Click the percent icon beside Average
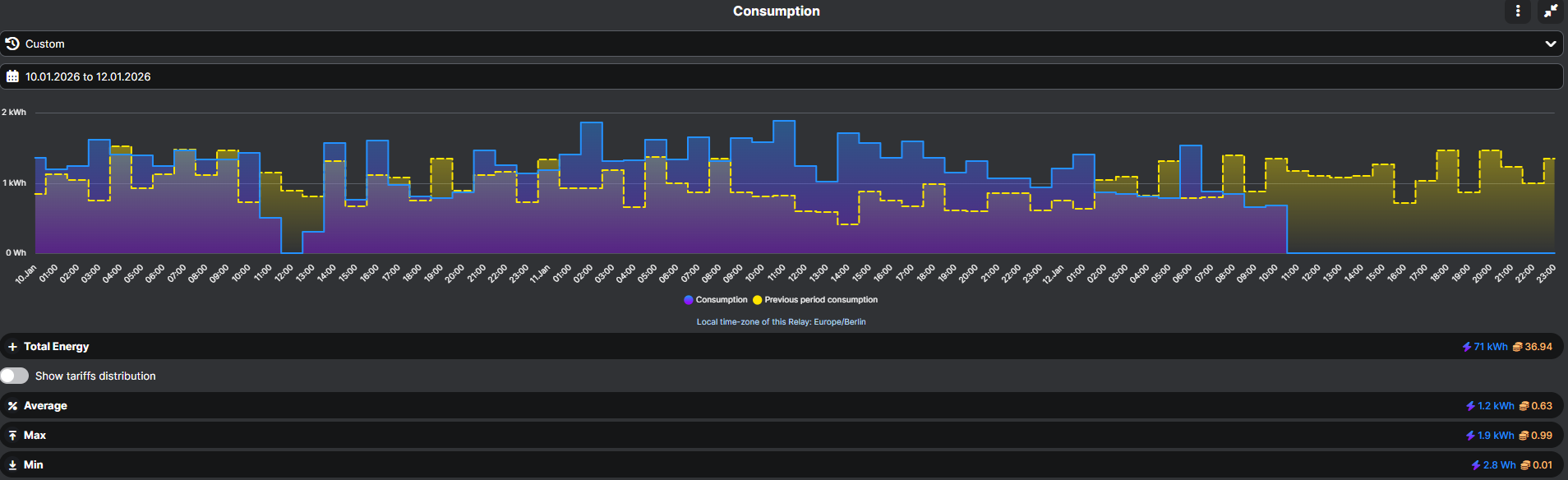 12,406
